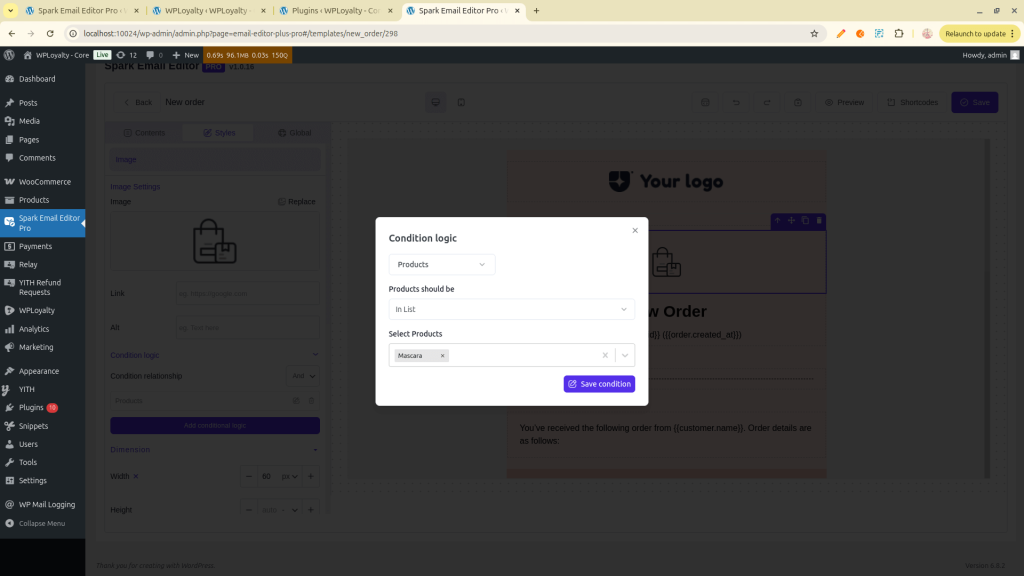Open the And condition relationship dropdown
Screen dimensions: 1024x576
(x=303, y=376)
